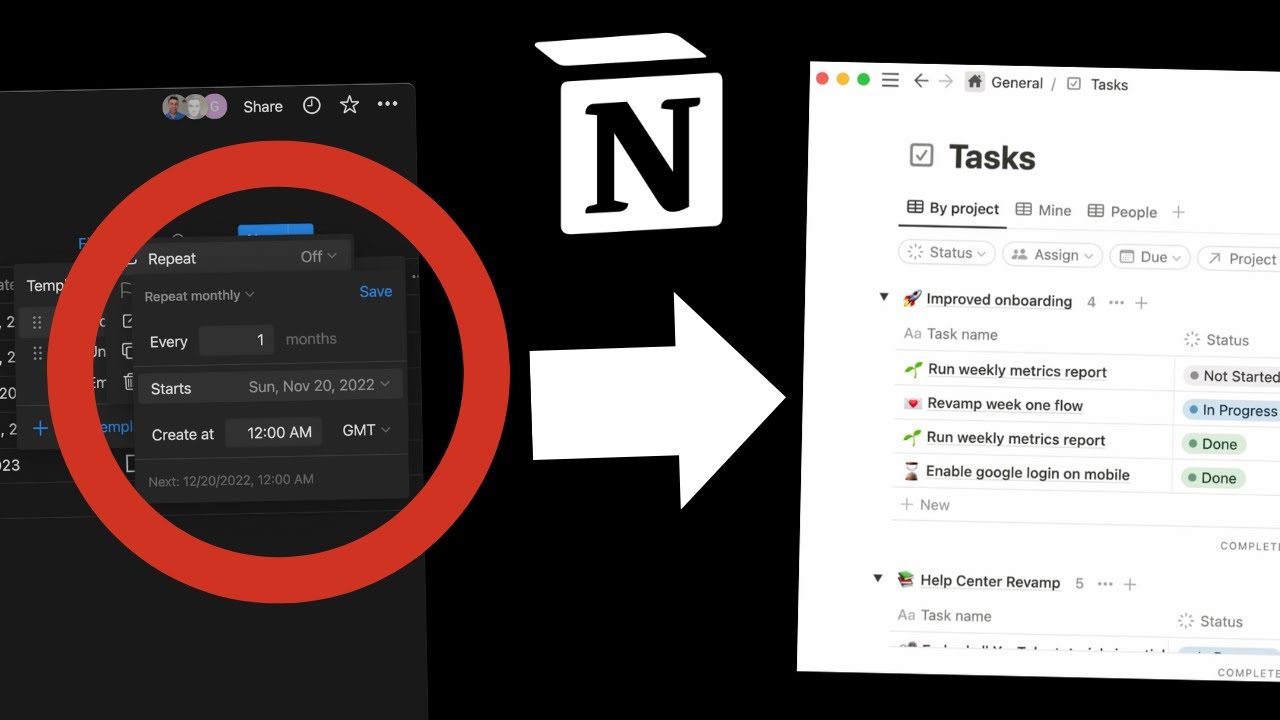Open the three-dot page menu in dark window
The width and height of the screenshot is (1280, 720).
tap(387, 104)
